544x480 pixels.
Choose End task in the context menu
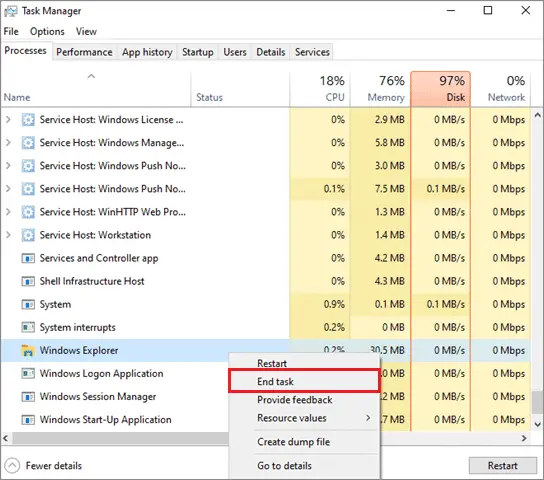304,382
